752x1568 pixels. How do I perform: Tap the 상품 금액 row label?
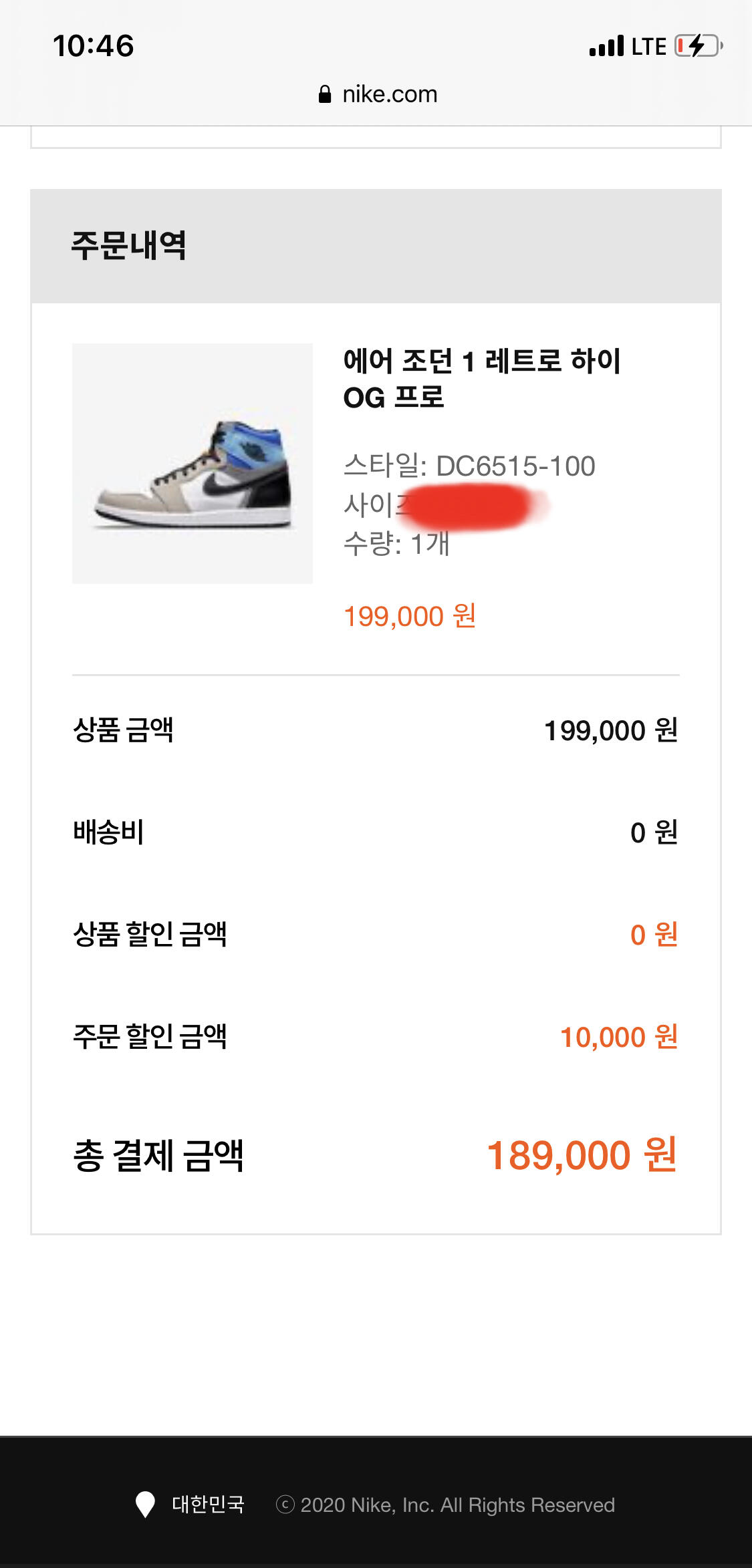click(x=124, y=730)
